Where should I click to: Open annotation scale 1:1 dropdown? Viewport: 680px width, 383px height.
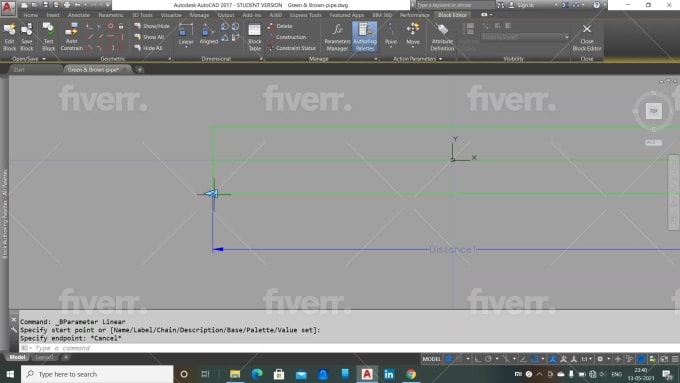587,359
